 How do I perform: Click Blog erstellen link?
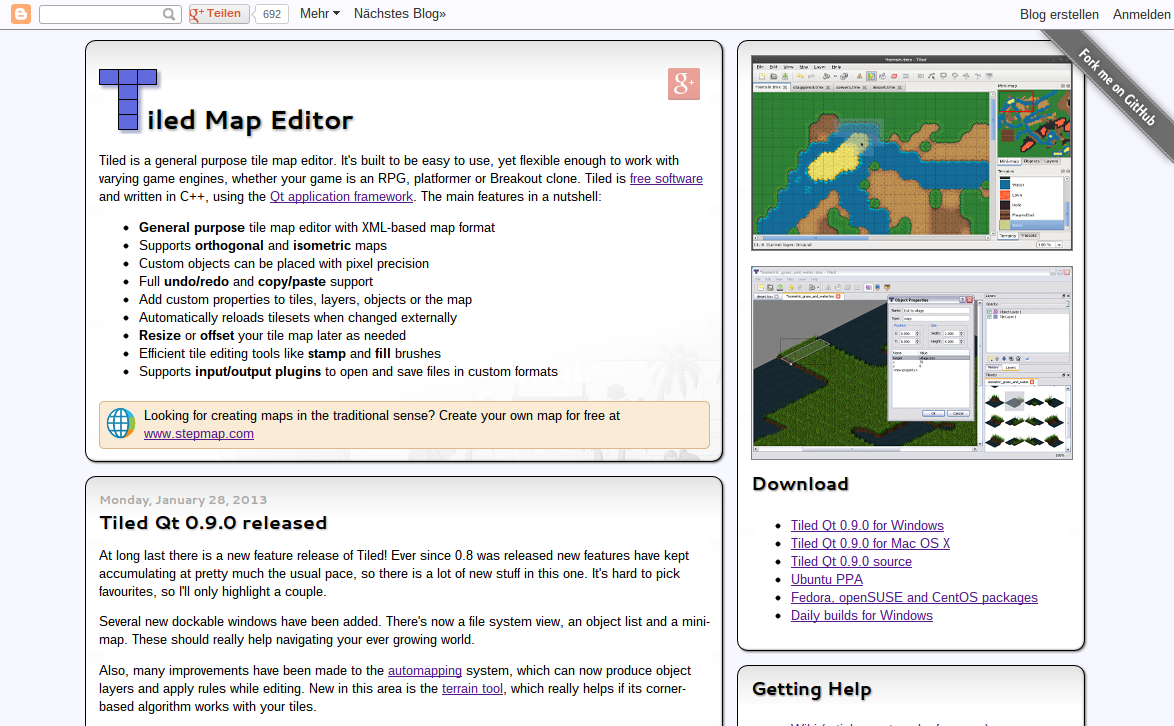[x=1059, y=14]
